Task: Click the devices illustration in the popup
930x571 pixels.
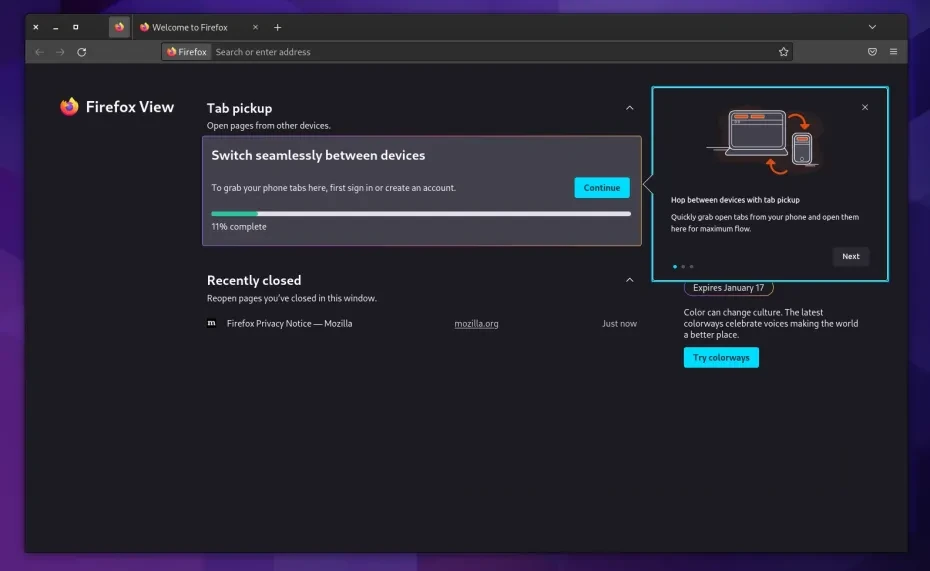Action: coord(765,141)
